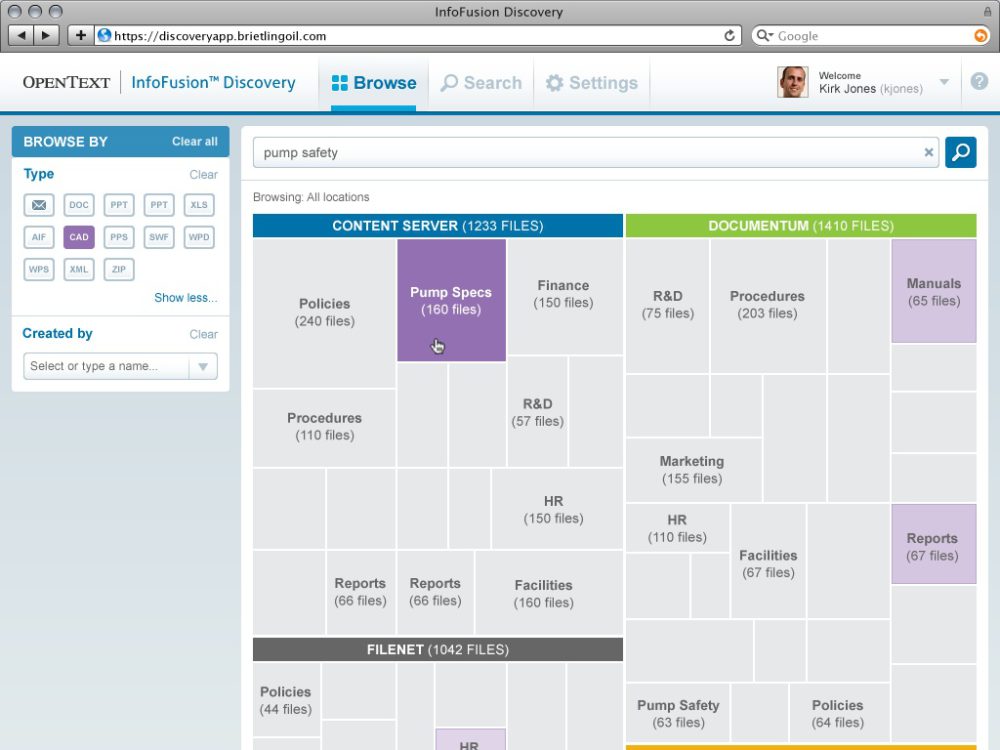1000x750 pixels.
Task: Toggle XML file type filter
Action: [x=79, y=269]
